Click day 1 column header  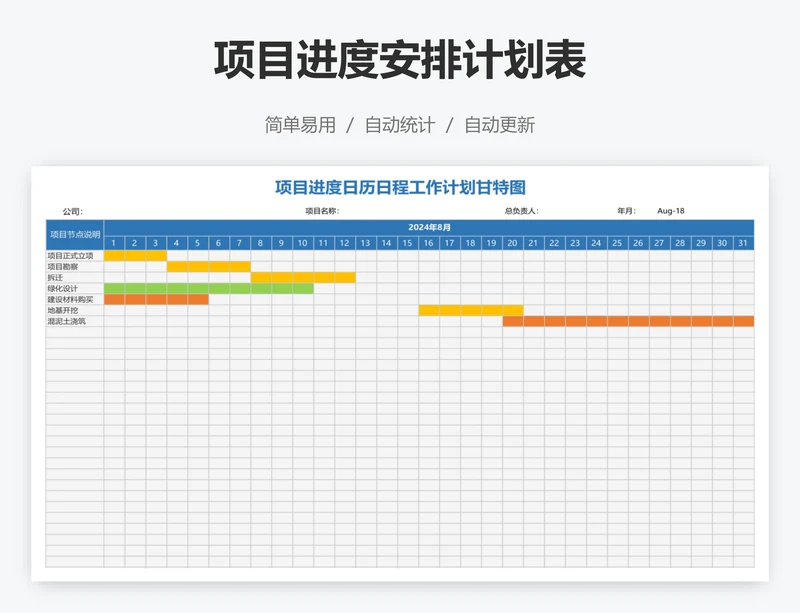click(114, 243)
